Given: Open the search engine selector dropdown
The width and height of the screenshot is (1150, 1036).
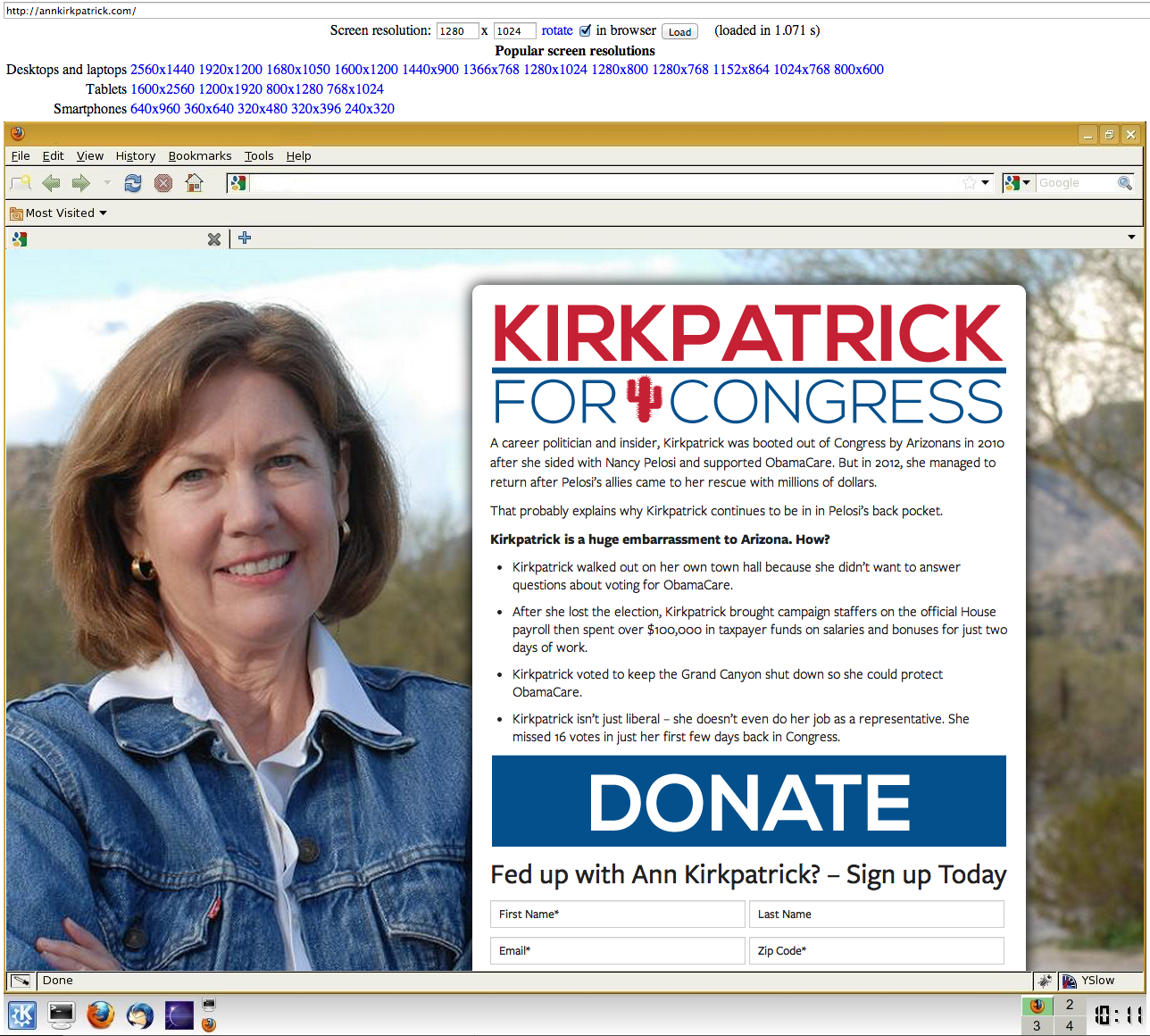Looking at the screenshot, I should click(x=1017, y=183).
